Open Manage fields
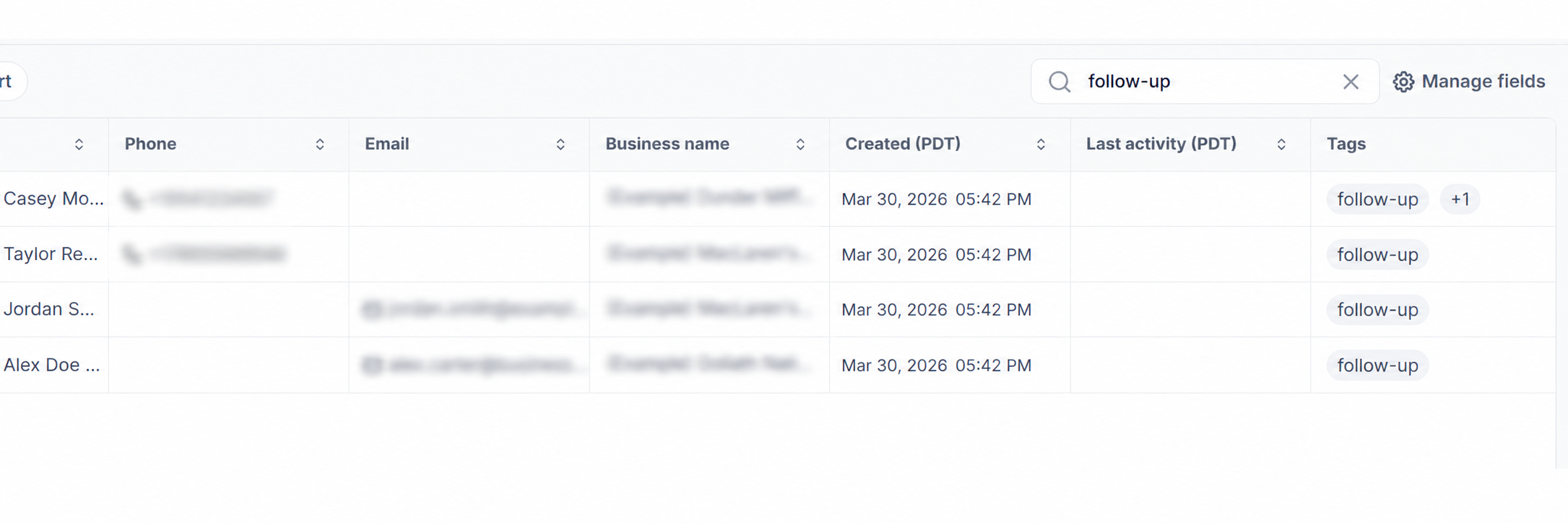This screenshot has height=523, width=1568. (1469, 82)
